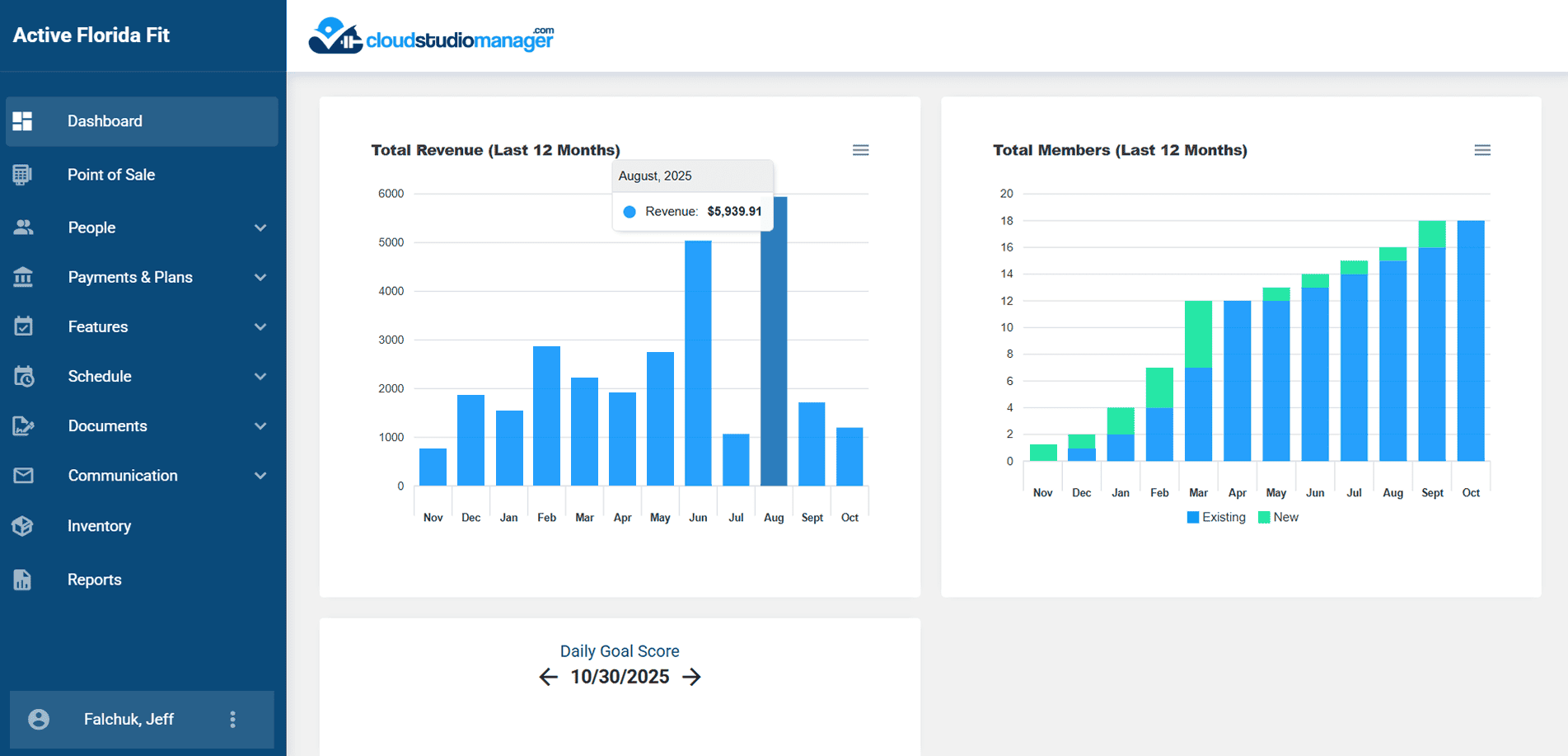Image resolution: width=1568 pixels, height=756 pixels.
Task: Expand the Schedule submenu chevron
Action: pyautogui.click(x=260, y=376)
